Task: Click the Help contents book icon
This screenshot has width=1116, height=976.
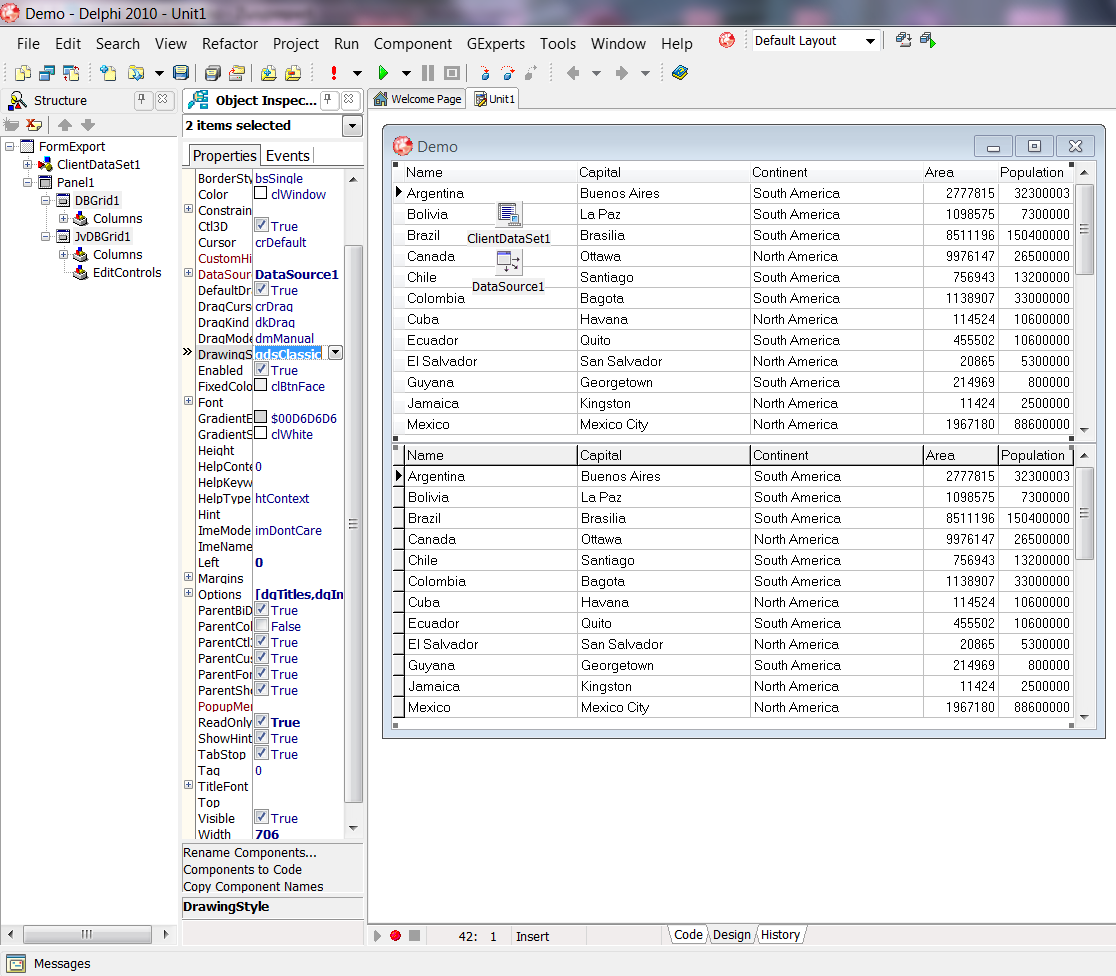Action: click(x=680, y=73)
